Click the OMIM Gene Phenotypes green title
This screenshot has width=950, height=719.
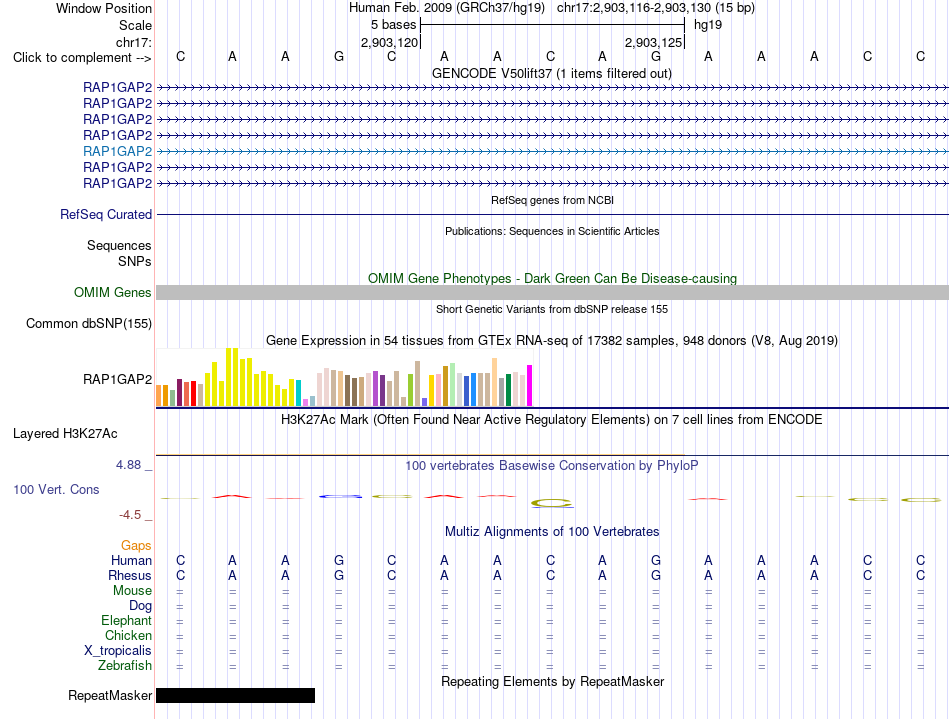[553, 279]
